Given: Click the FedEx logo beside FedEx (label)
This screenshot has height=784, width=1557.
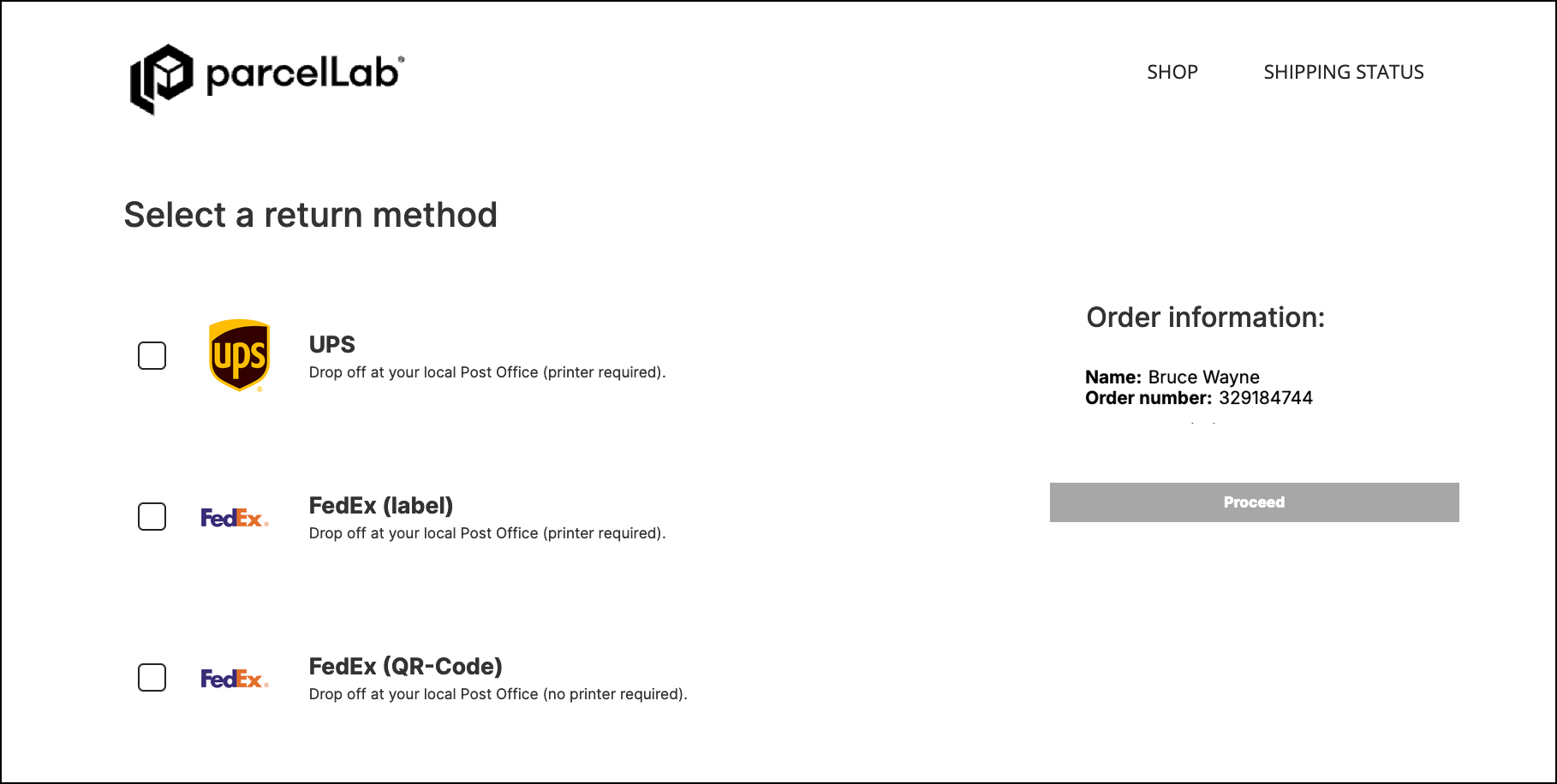Looking at the screenshot, I should pos(234,518).
